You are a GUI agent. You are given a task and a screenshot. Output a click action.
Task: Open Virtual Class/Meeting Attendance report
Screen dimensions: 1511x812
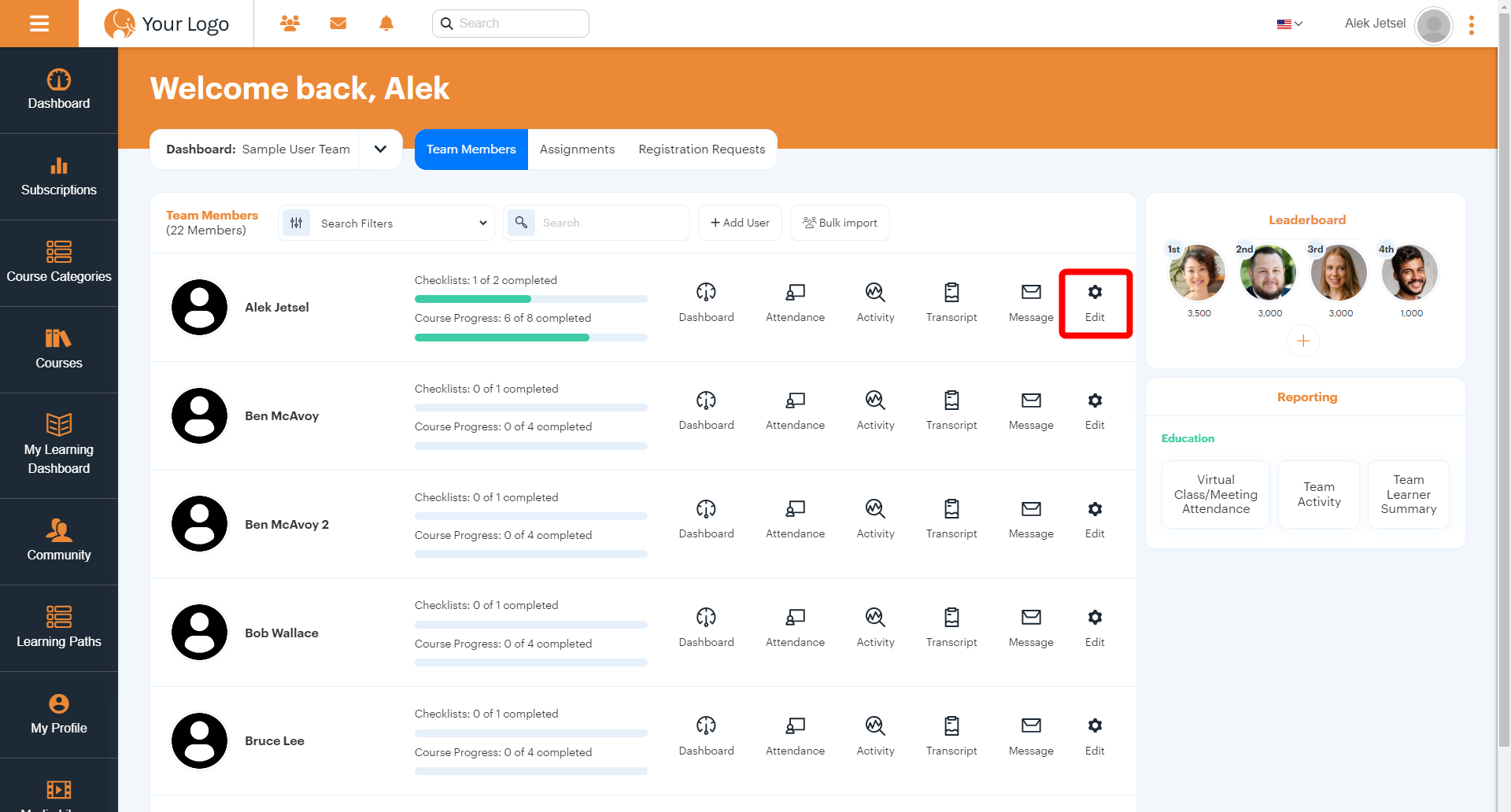pyautogui.click(x=1215, y=494)
